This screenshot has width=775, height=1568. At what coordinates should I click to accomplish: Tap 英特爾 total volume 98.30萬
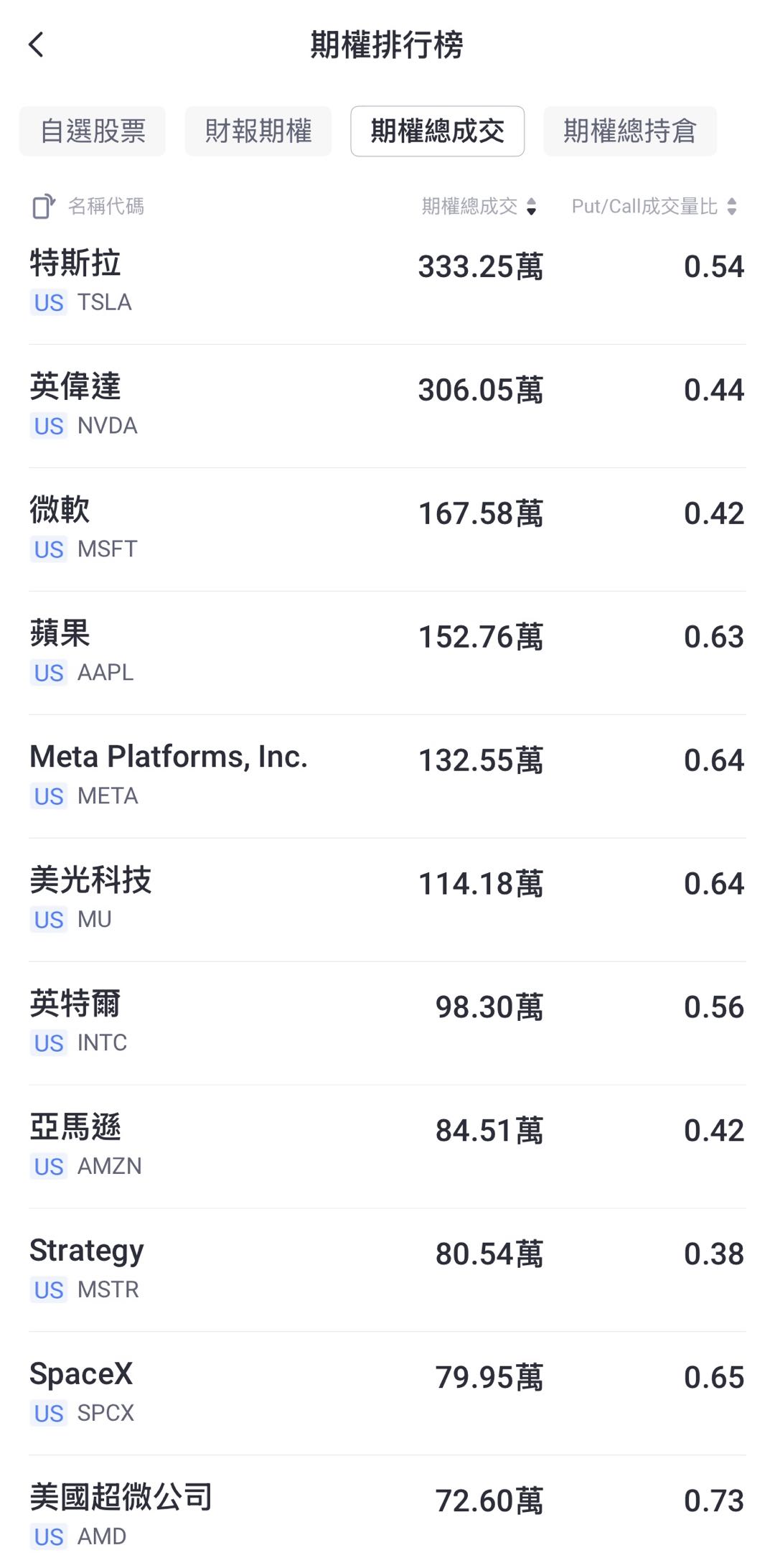[489, 1007]
